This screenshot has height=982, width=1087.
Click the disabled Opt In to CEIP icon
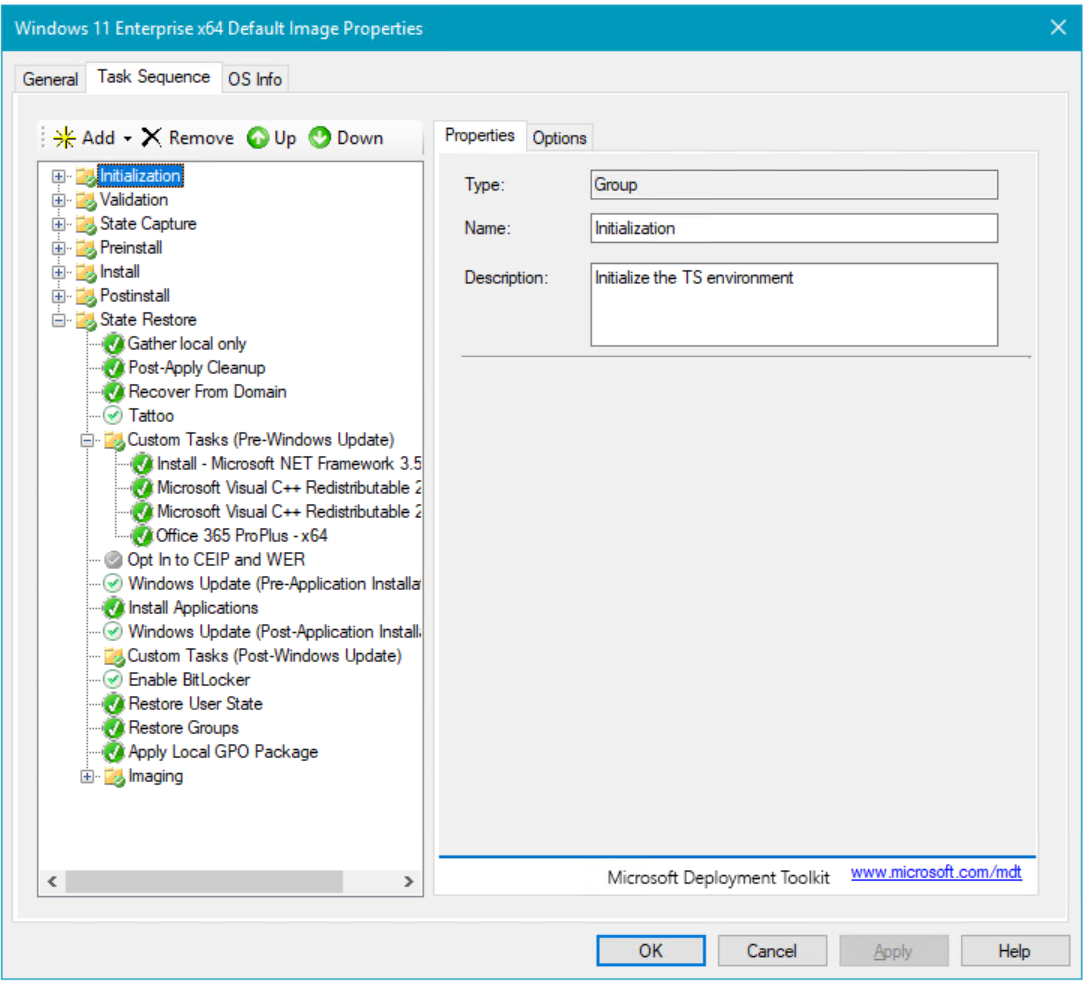click(x=113, y=560)
